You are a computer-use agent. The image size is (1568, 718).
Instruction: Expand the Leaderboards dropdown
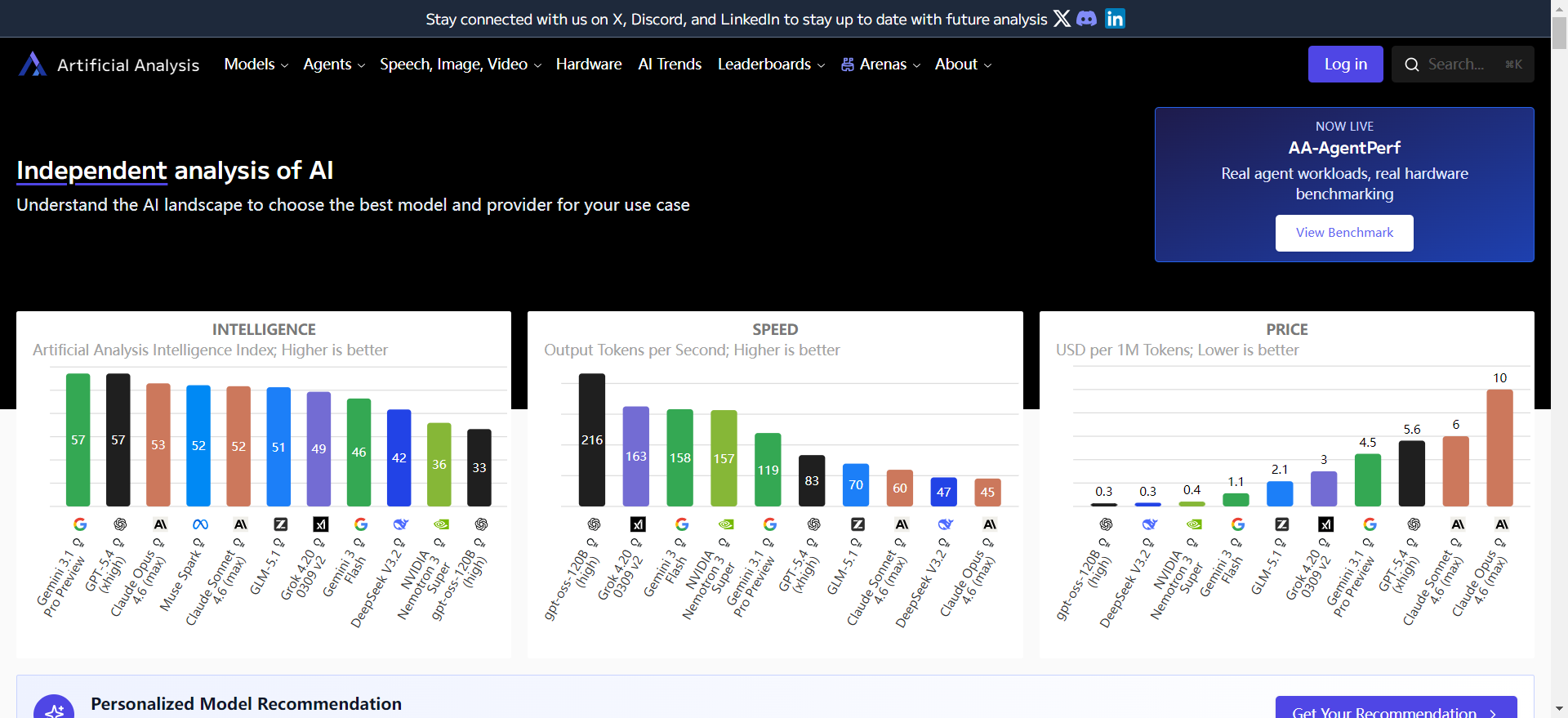pyautogui.click(x=771, y=65)
